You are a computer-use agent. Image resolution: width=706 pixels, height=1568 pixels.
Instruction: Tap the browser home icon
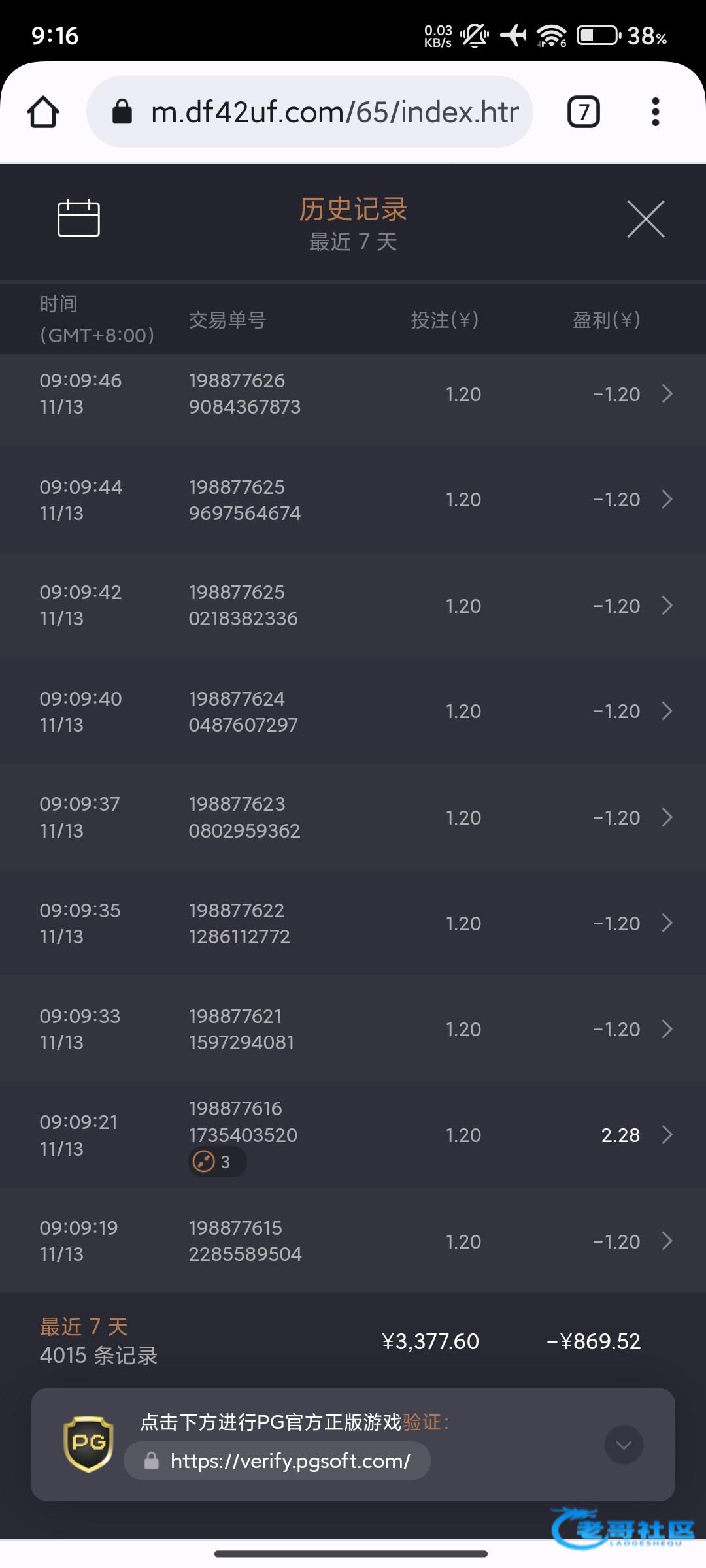pyautogui.click(x=43, y=112)
